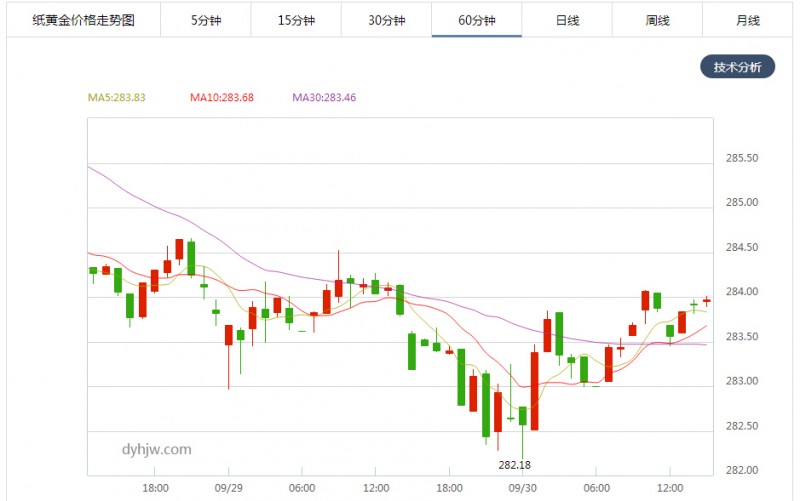Click the MA5:283.83 indicator label

pyautogui.click(x=117, y=98)
